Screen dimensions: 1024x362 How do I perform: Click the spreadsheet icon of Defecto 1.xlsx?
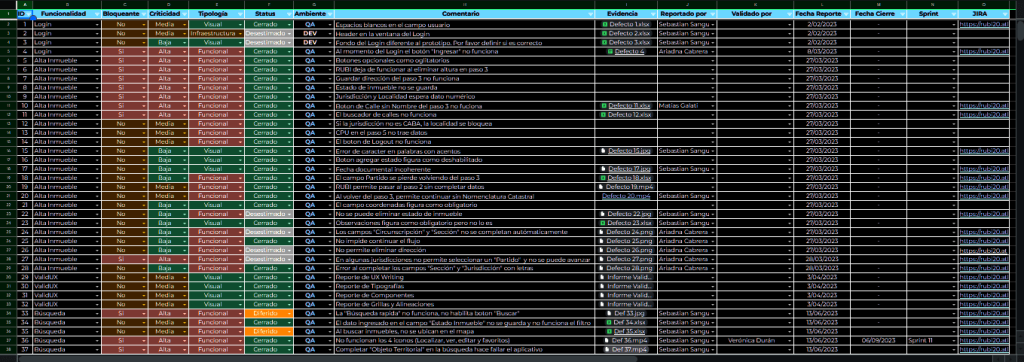(605, 24)
